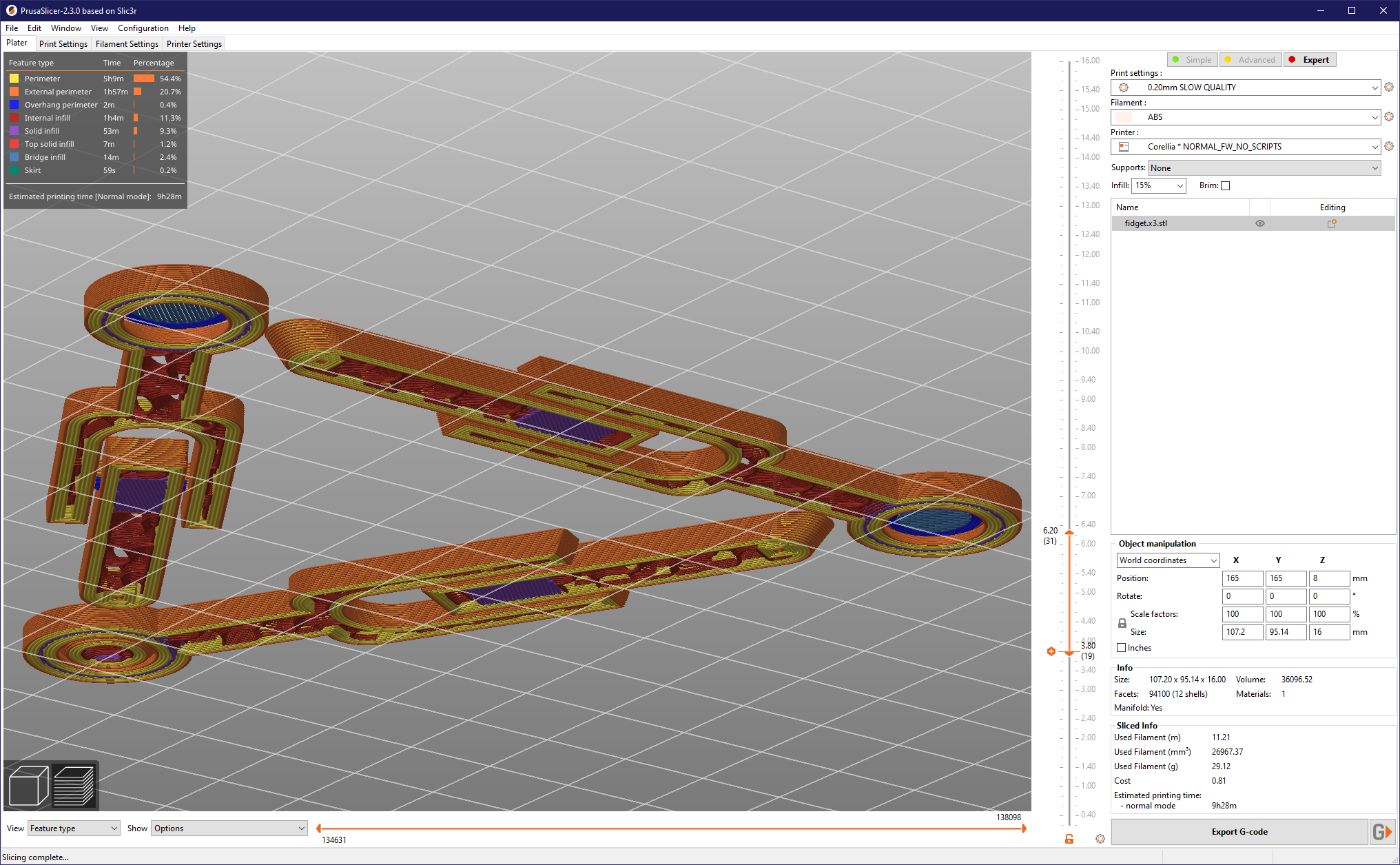Open the Infill 15% dropdown

pos(1159,185)
